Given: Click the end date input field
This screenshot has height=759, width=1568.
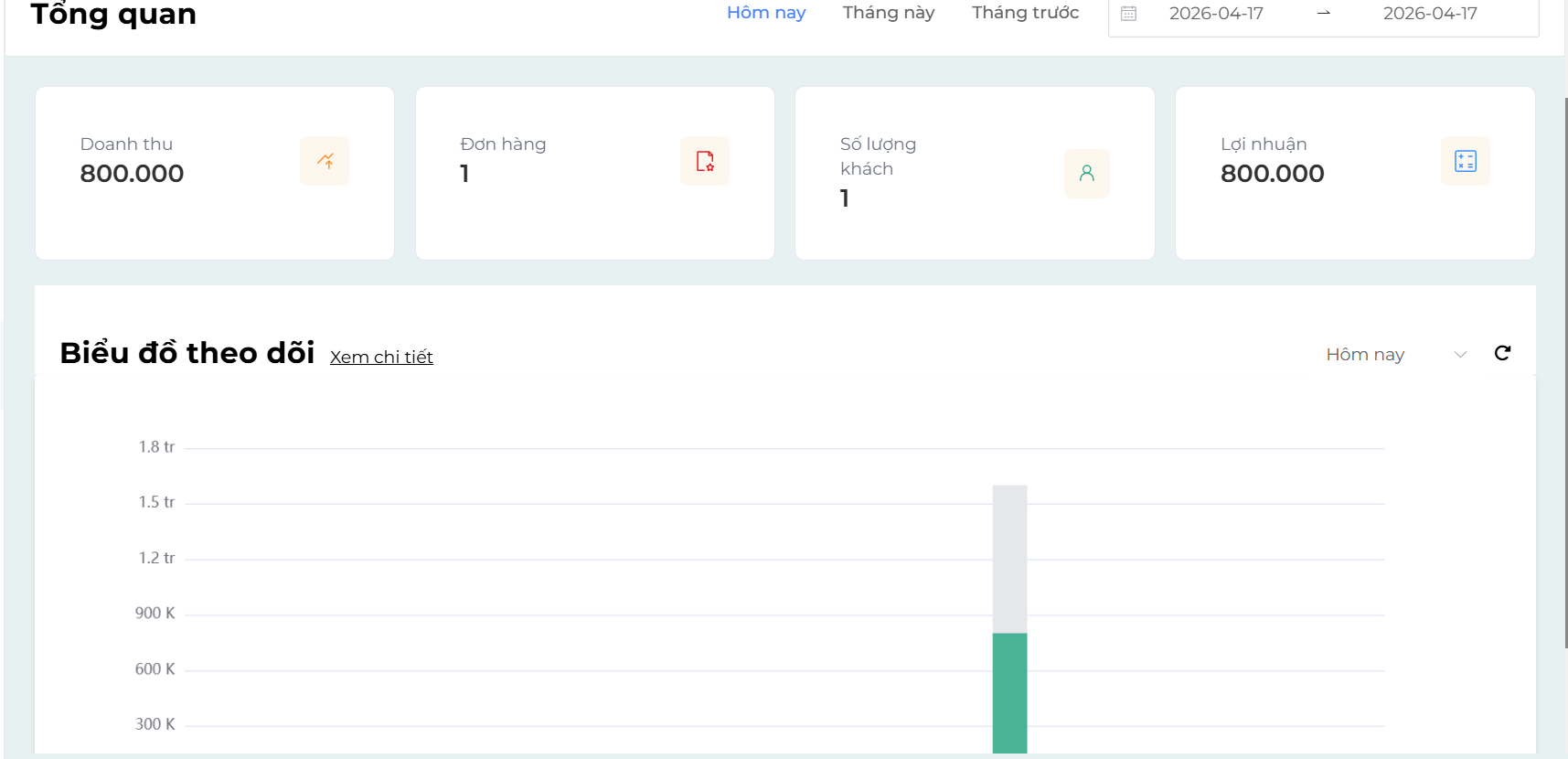Looking at the screenshot, I should (x=1429, y=14).
